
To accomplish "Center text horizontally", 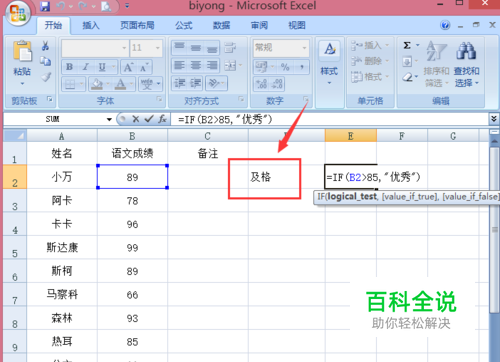I will click(x=196, y=66).
